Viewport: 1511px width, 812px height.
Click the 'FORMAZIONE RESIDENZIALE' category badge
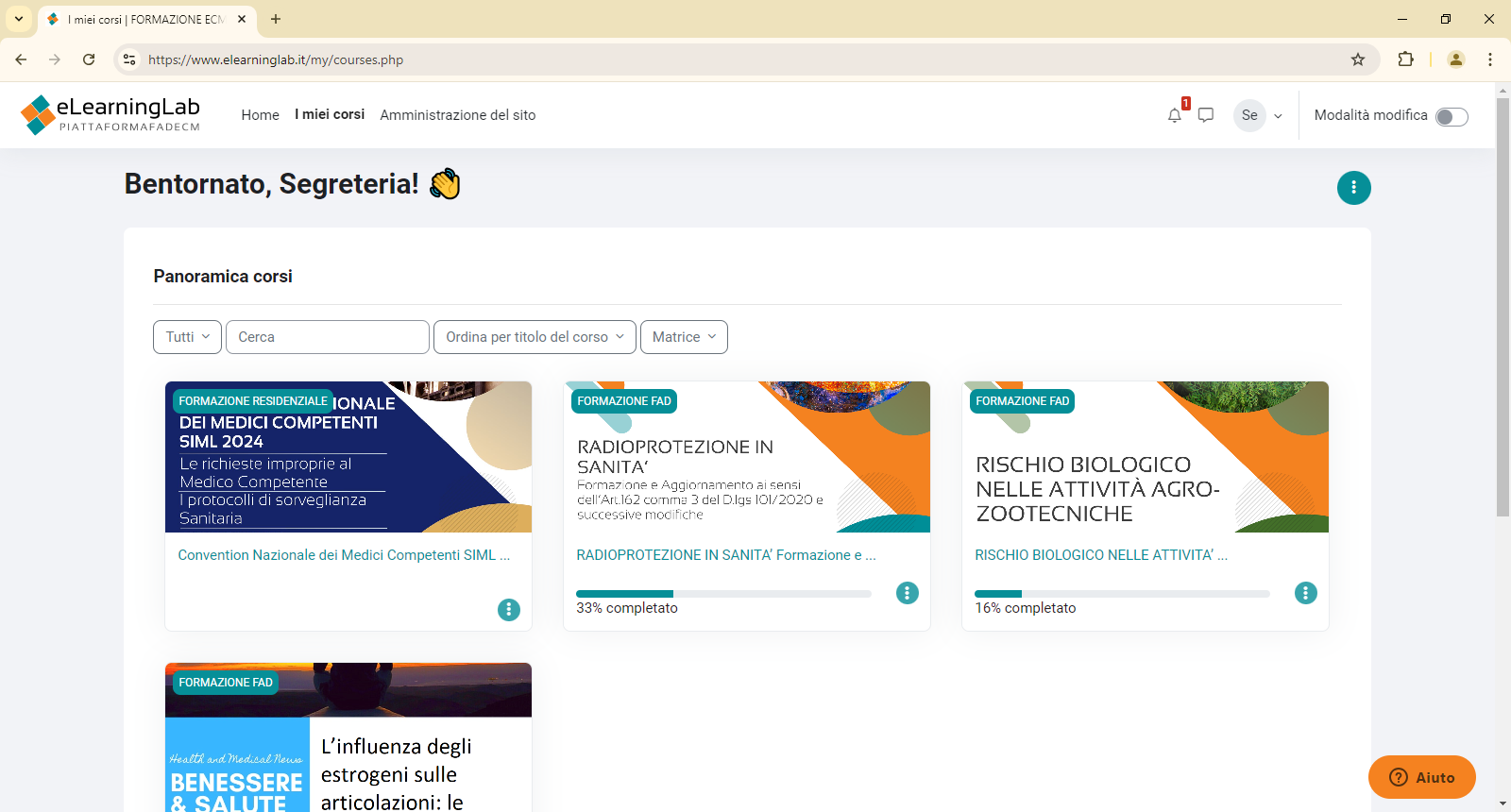point(253,401)
